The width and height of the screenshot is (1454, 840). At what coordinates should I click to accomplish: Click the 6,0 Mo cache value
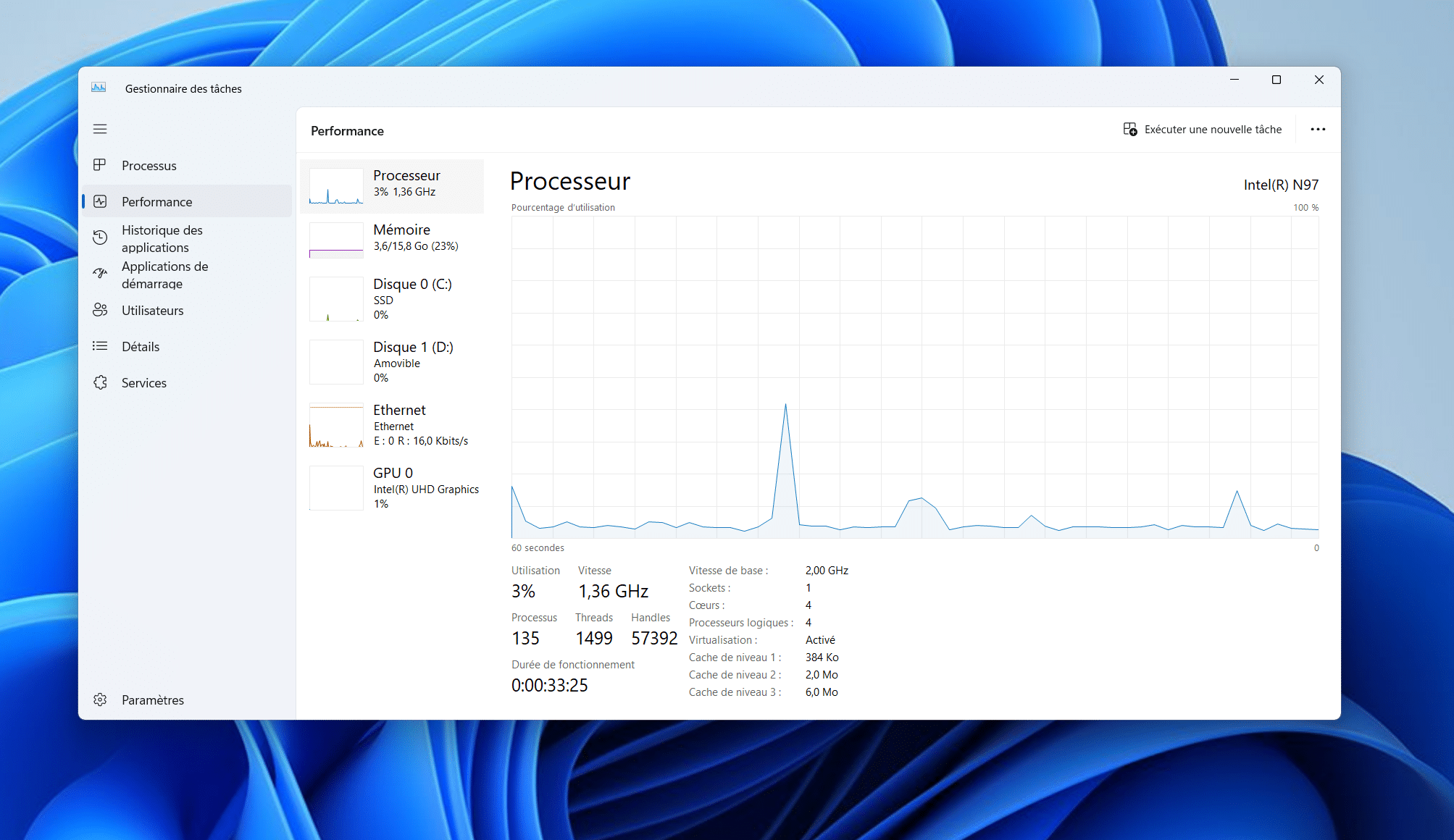[x=822, y=692]
